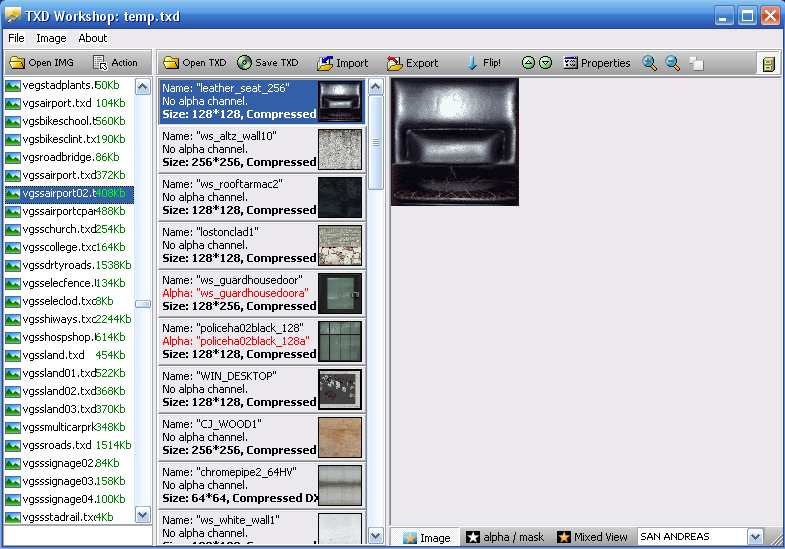Click the TXD Workshop title bar icon

click(x=13, y=16)
